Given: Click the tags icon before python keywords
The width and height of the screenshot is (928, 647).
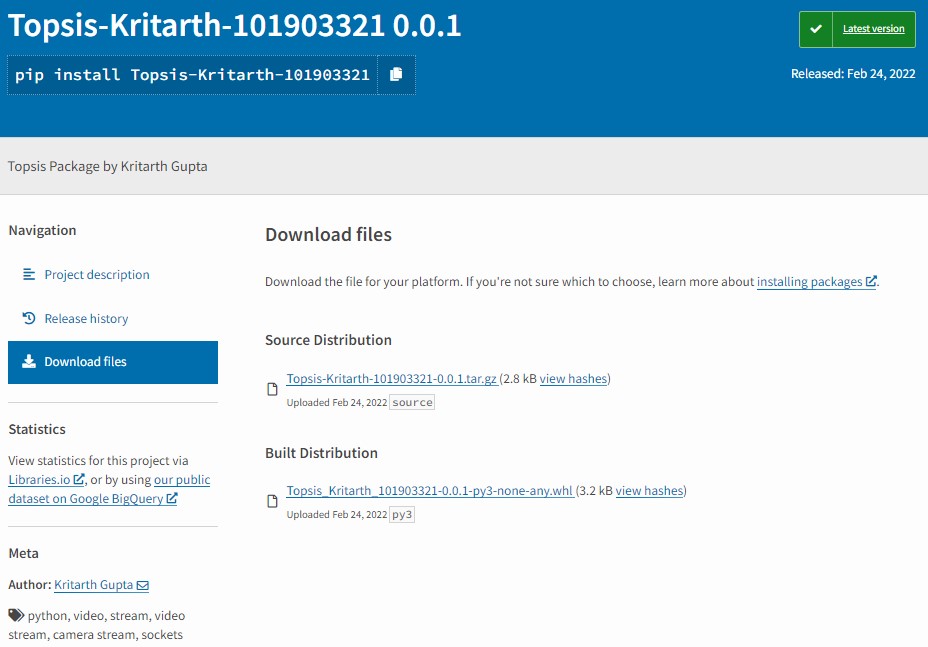Looking at the screenshot, I should point(16,614).
